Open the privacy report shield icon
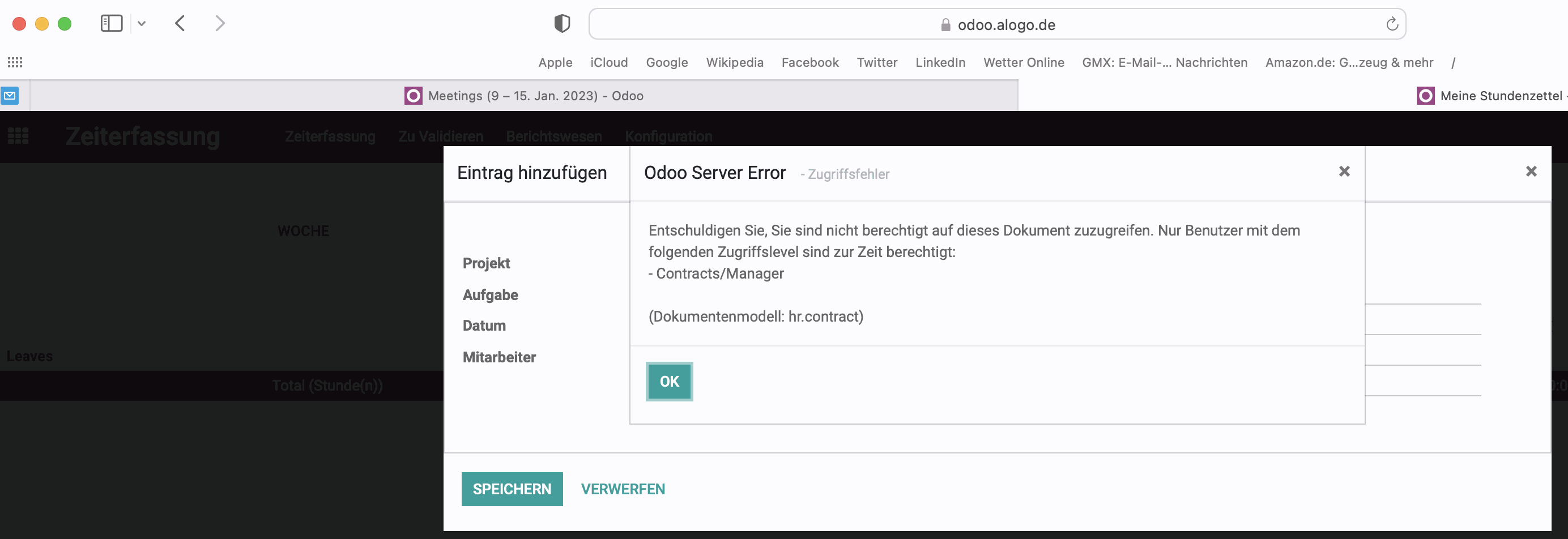 (x=562, y=24)
